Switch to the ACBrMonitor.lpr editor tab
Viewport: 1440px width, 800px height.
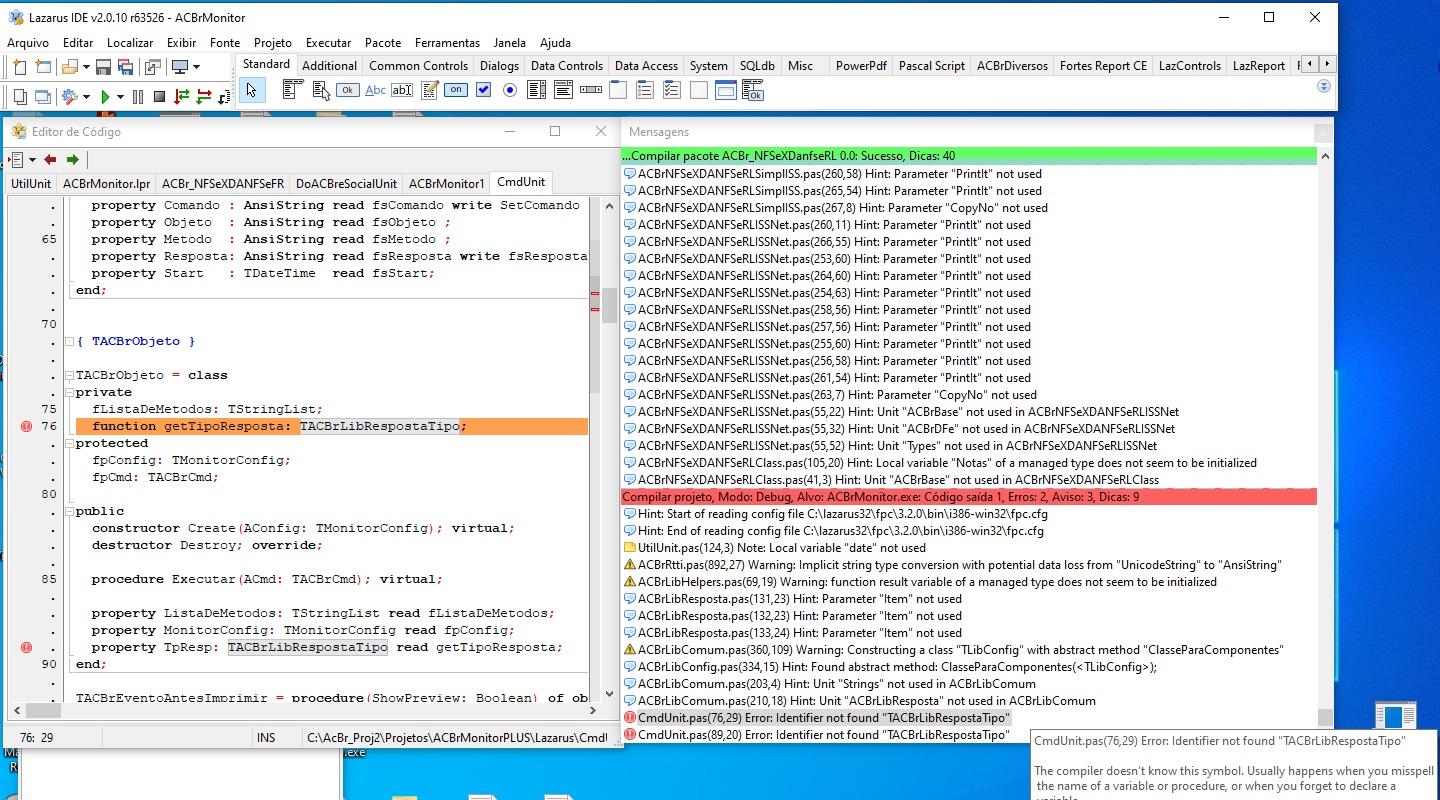point(106,184)
